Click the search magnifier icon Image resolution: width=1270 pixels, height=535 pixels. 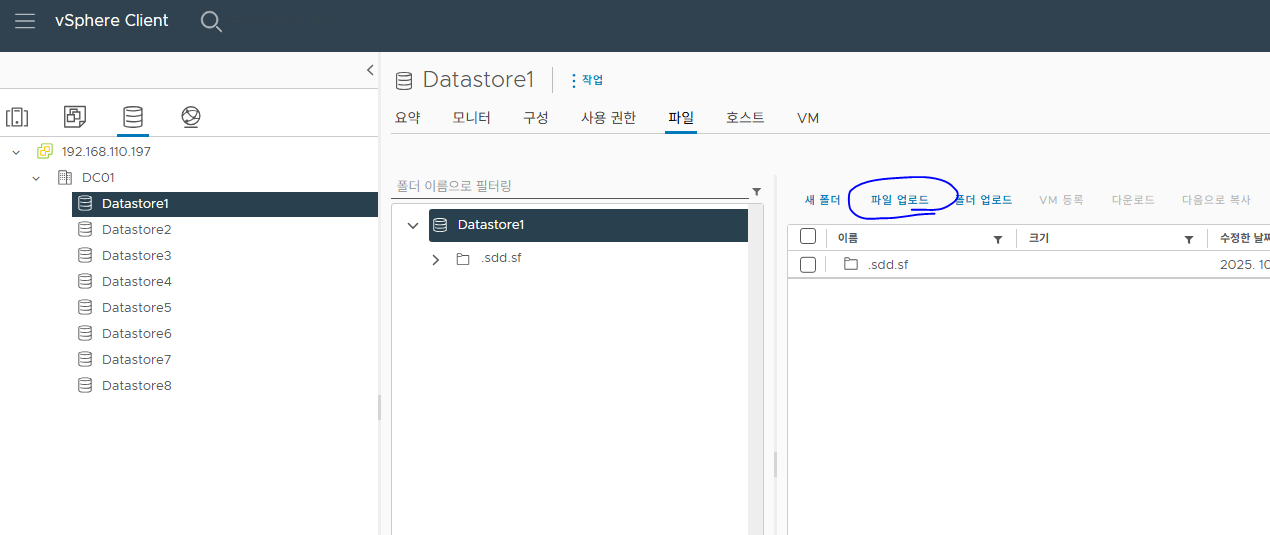[211, 22]
